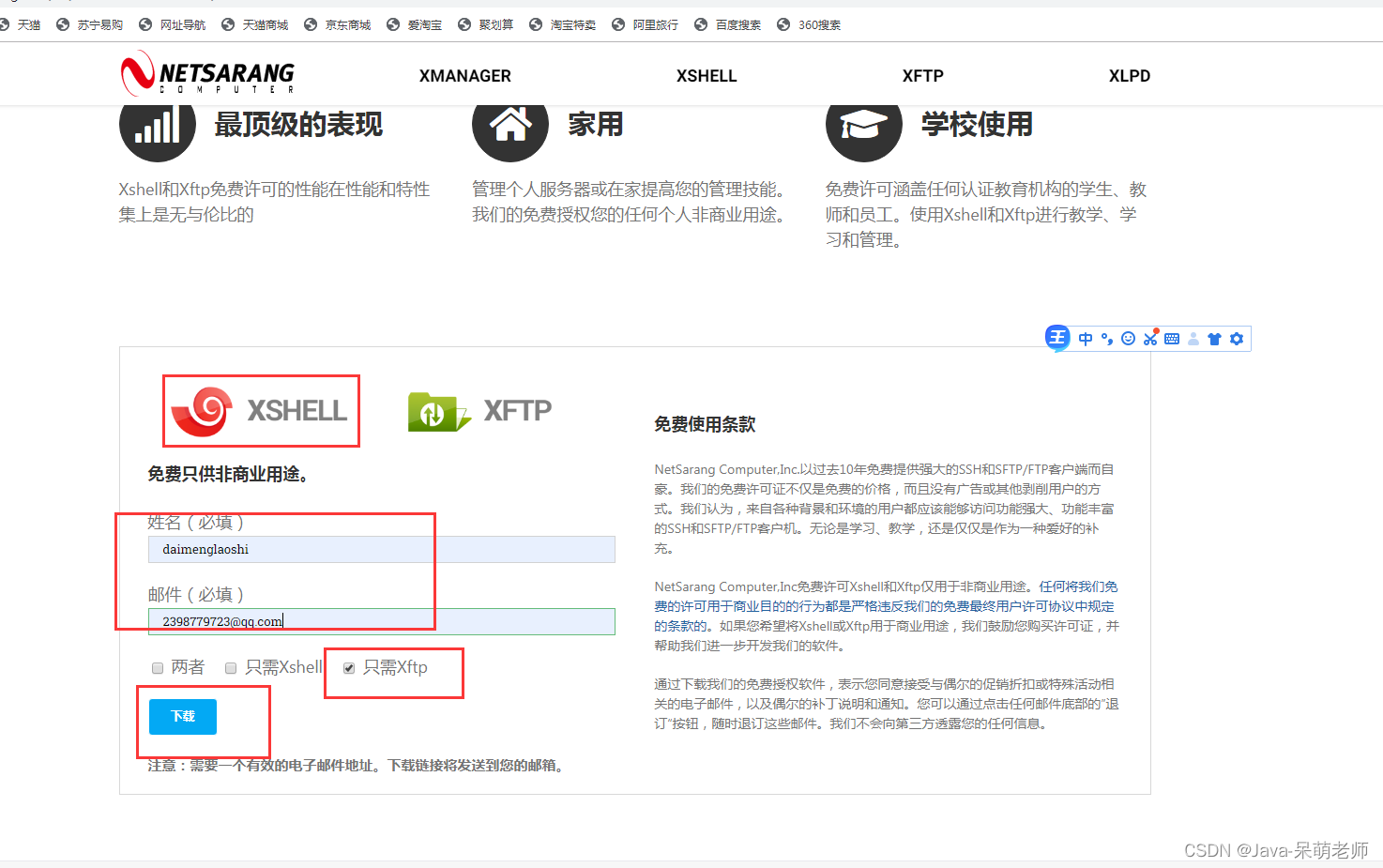Image resolution: width=1383 pixels, height=868 pixels.
Task: Open the 360搜索 bookmark
Action: click(810, 25)
